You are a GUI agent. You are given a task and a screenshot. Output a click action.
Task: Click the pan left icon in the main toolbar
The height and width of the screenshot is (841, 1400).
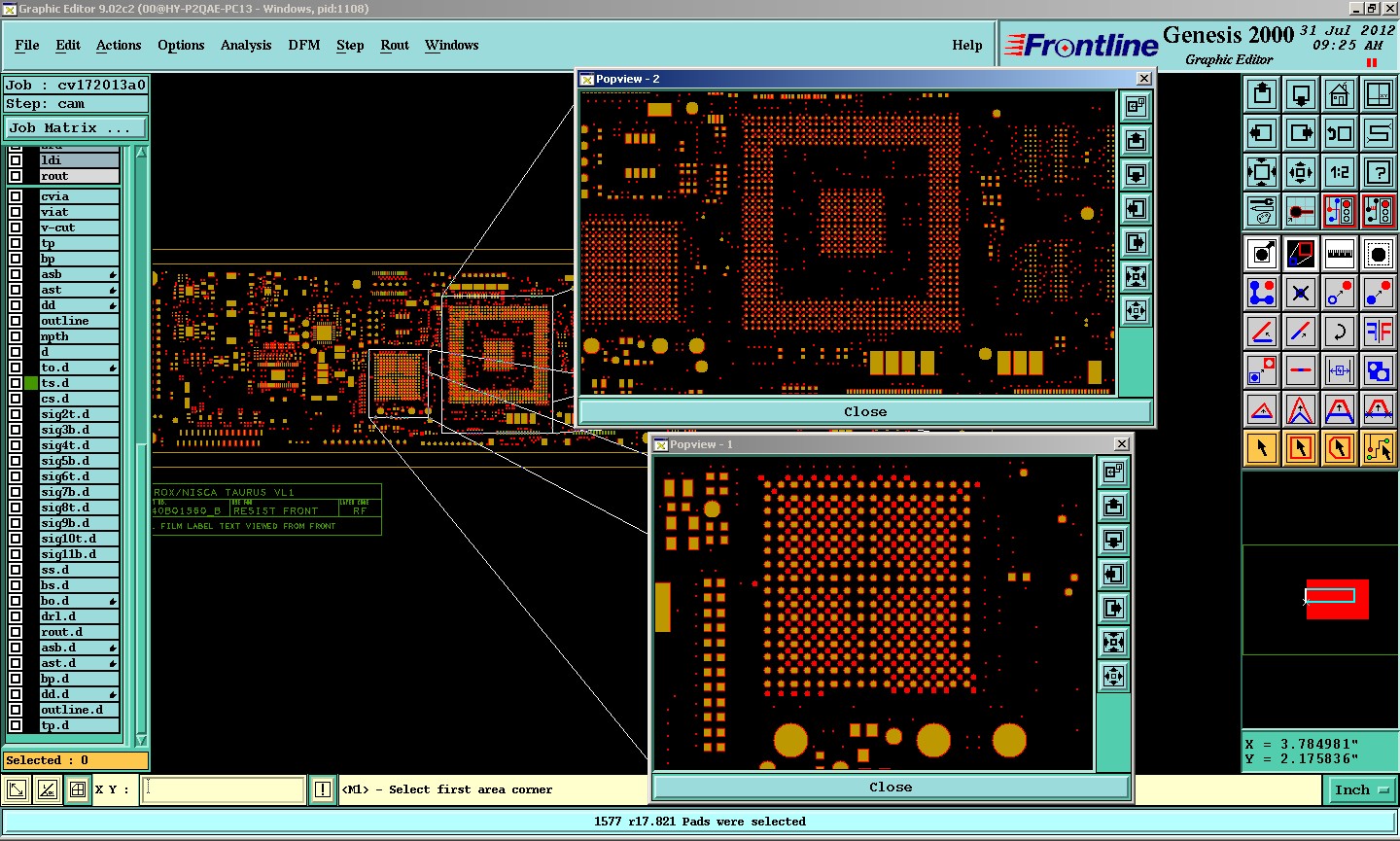1262,133
